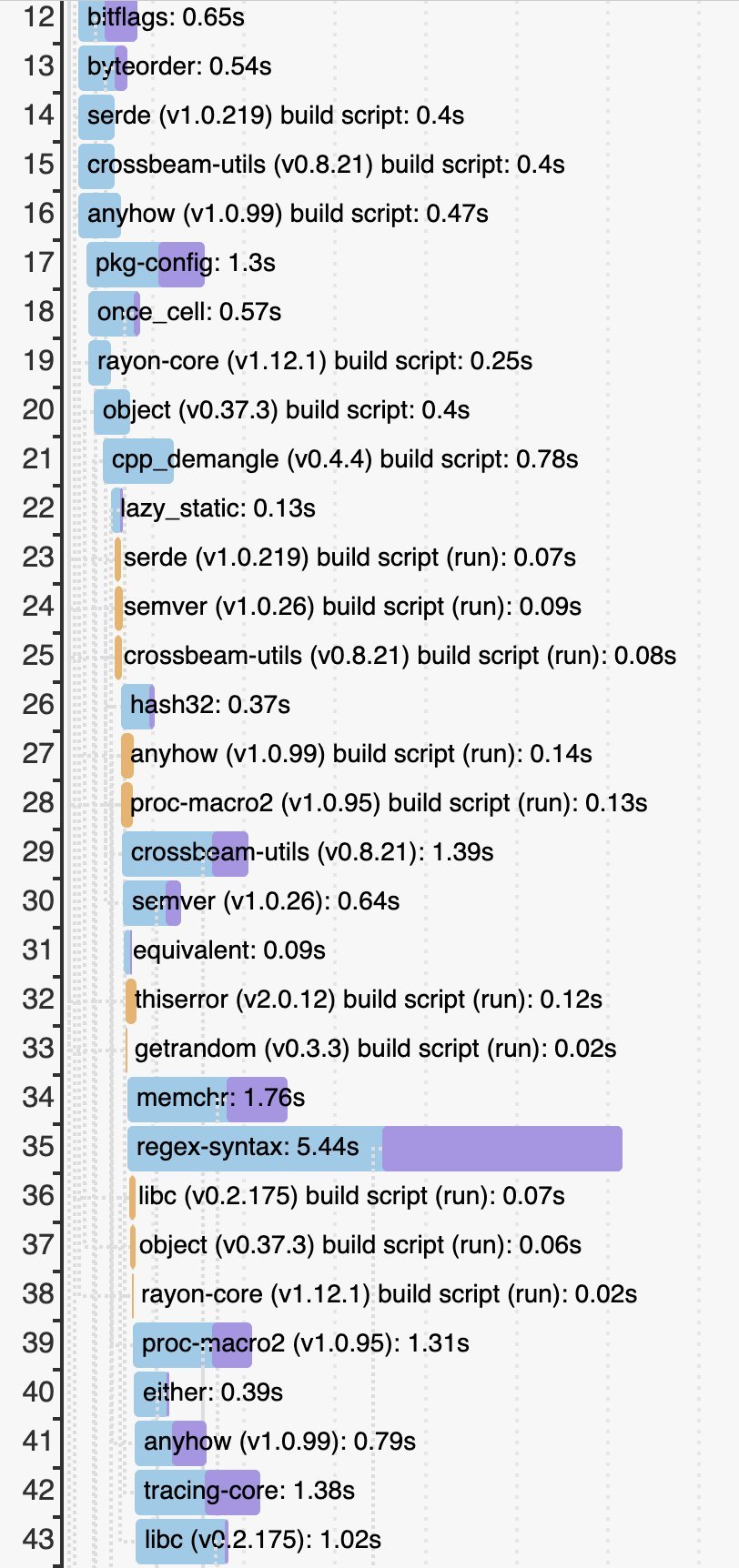Click the tracing-core 1.38s bar
This screenshot has width=739, height=1568.
pos(197,1492)
